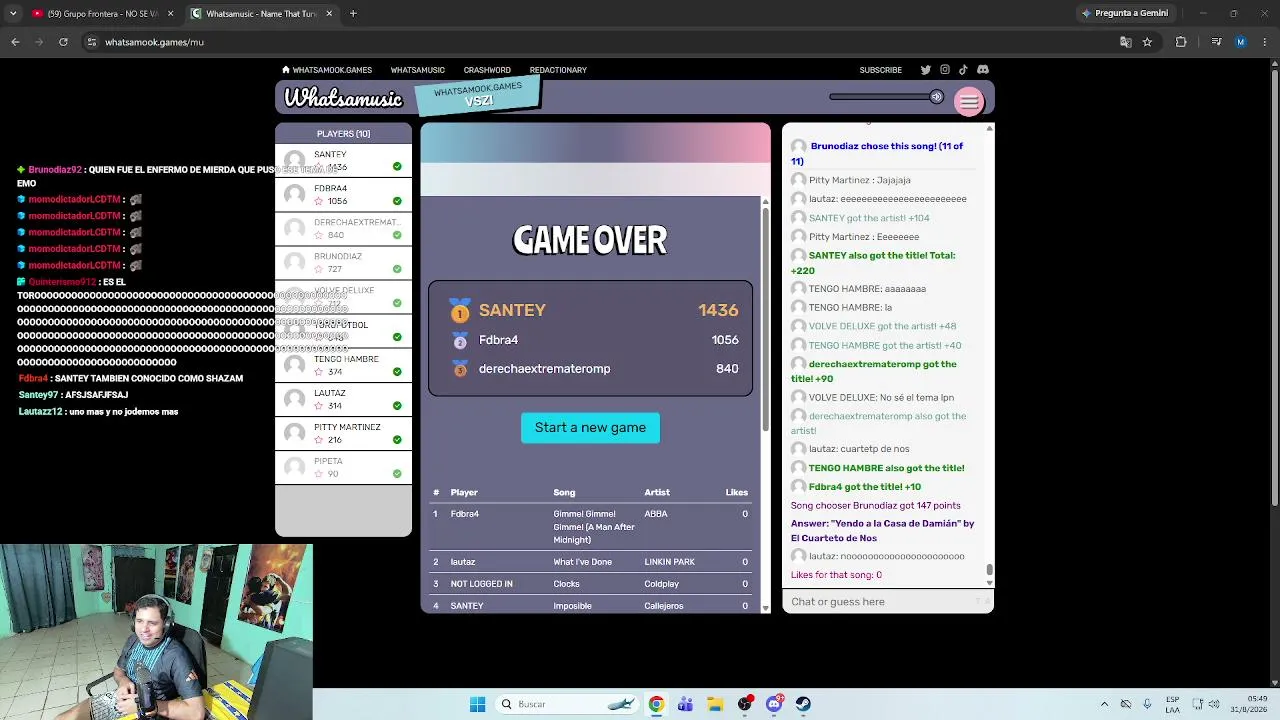The width and height of the screenshot is (1280, 720).
Task: Open REDACTIONARY in the top navigation
Action: pos(558,70)
